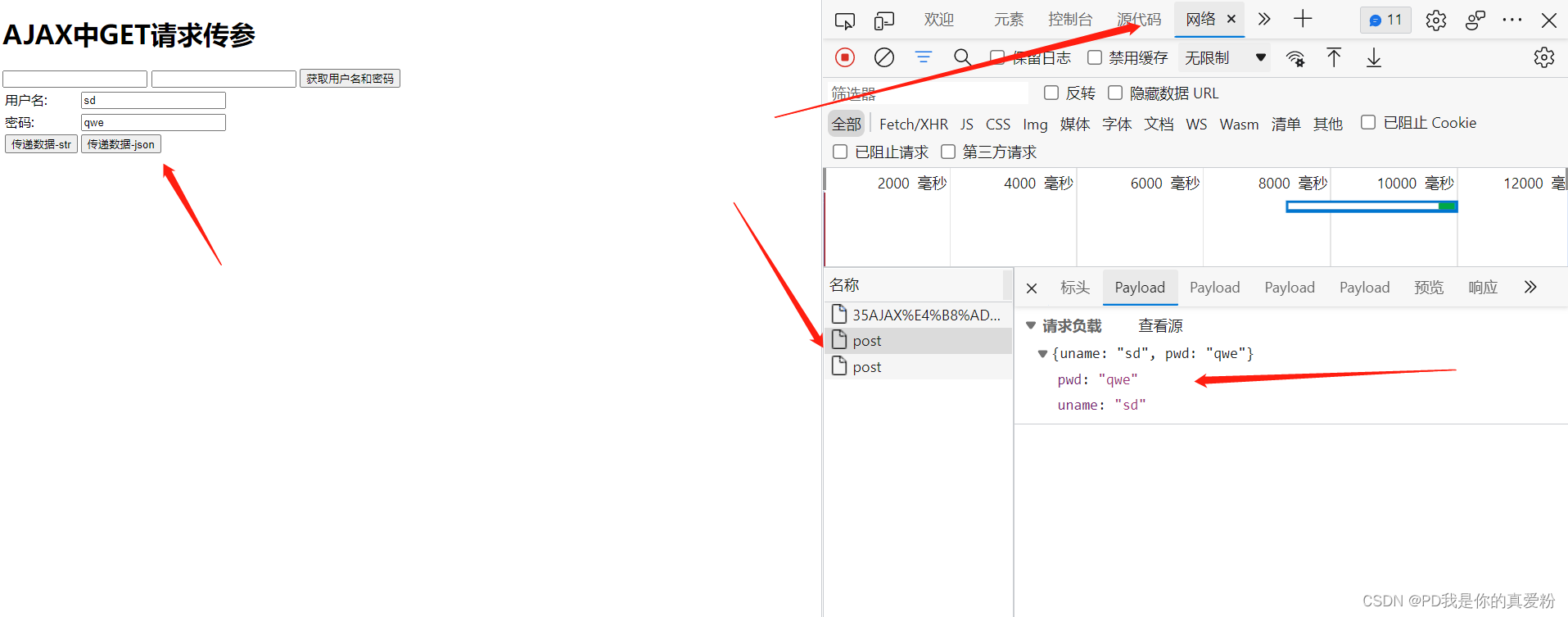The width and height of the screenshot is (1568, 617).
Task: Collapse the uname/pwd payload object
Action: point(1042,353)
